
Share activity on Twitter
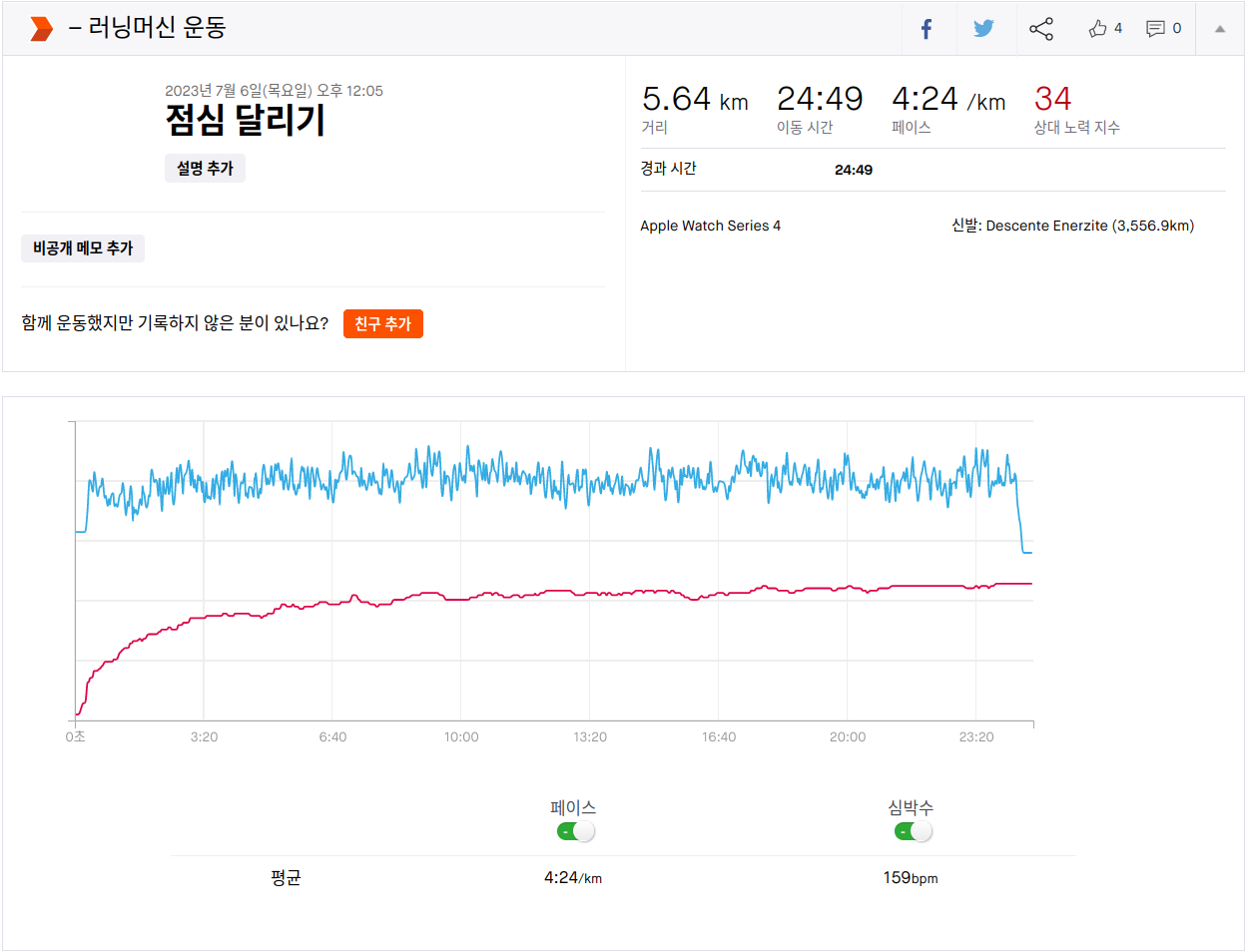[983, 29]
